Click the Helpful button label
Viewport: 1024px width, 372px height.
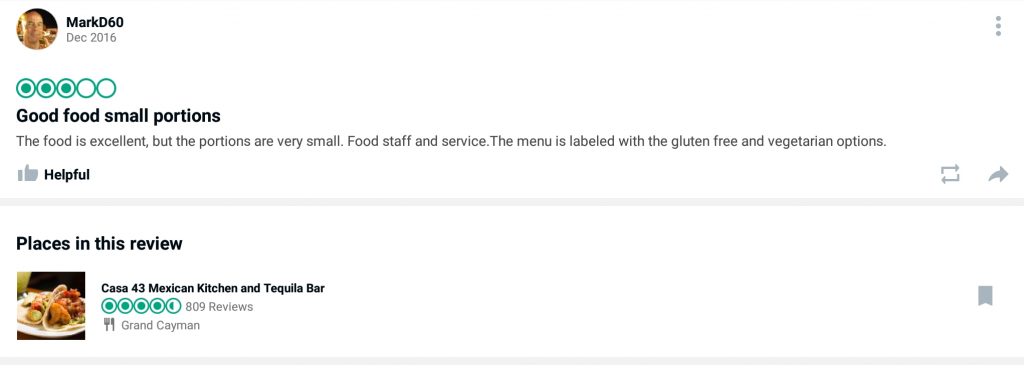tap(67, 175)
